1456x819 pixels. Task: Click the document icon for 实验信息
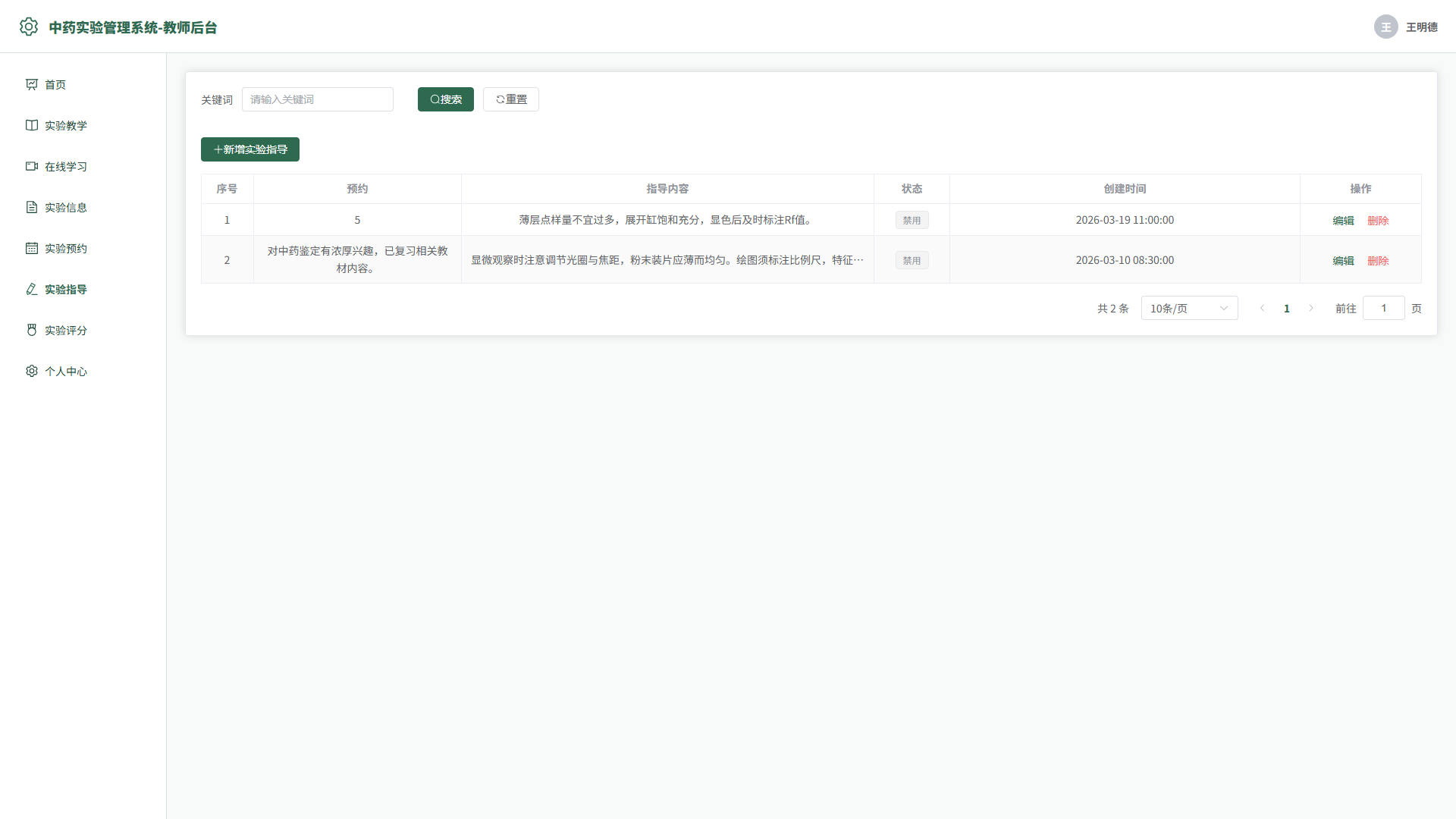pos(32,207)
